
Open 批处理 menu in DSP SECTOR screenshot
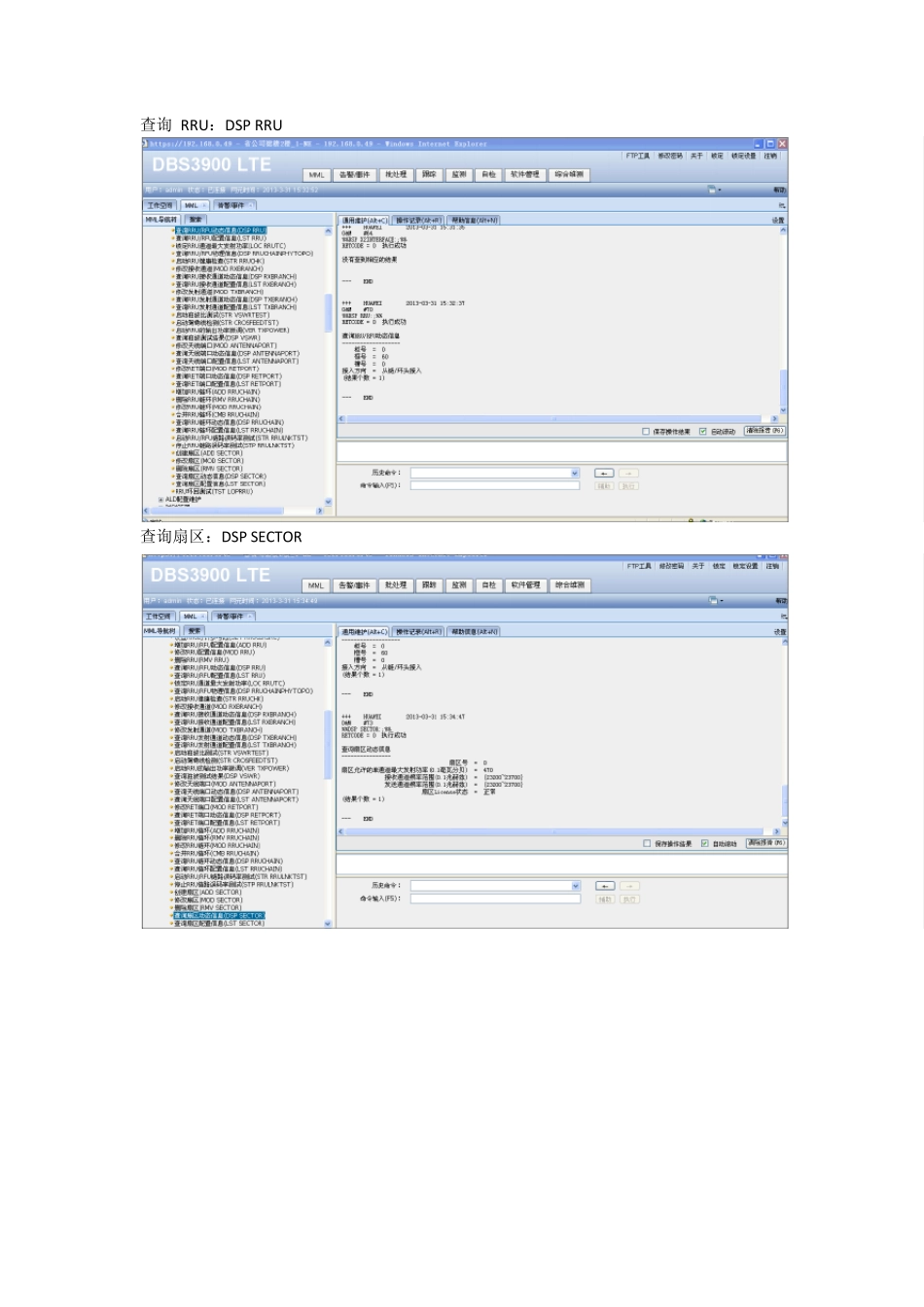(395, 585)
